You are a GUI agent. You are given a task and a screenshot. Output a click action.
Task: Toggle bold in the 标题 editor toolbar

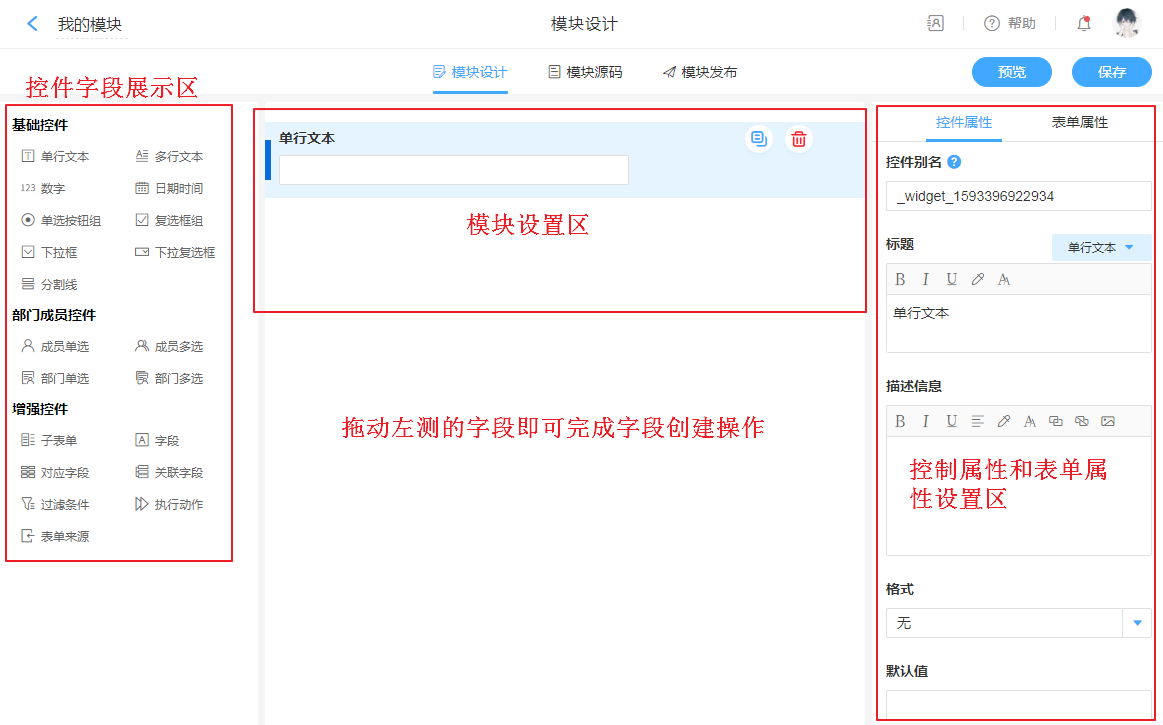point(900,279)
